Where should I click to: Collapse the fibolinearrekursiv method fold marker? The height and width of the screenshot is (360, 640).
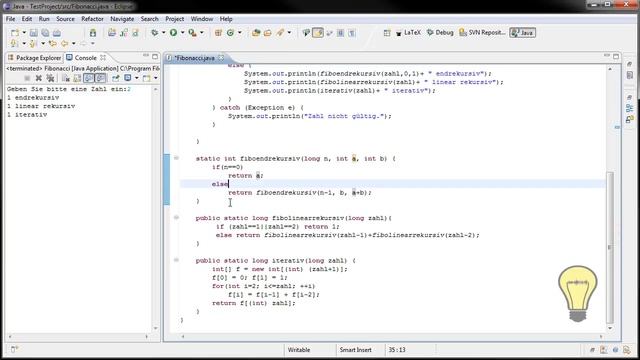point(176,218)
